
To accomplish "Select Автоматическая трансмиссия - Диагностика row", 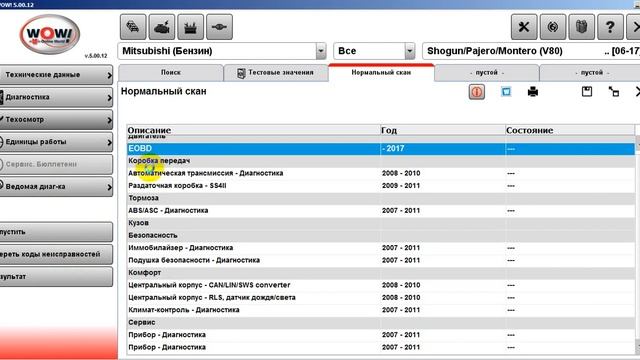I will (x=380, y=173).
